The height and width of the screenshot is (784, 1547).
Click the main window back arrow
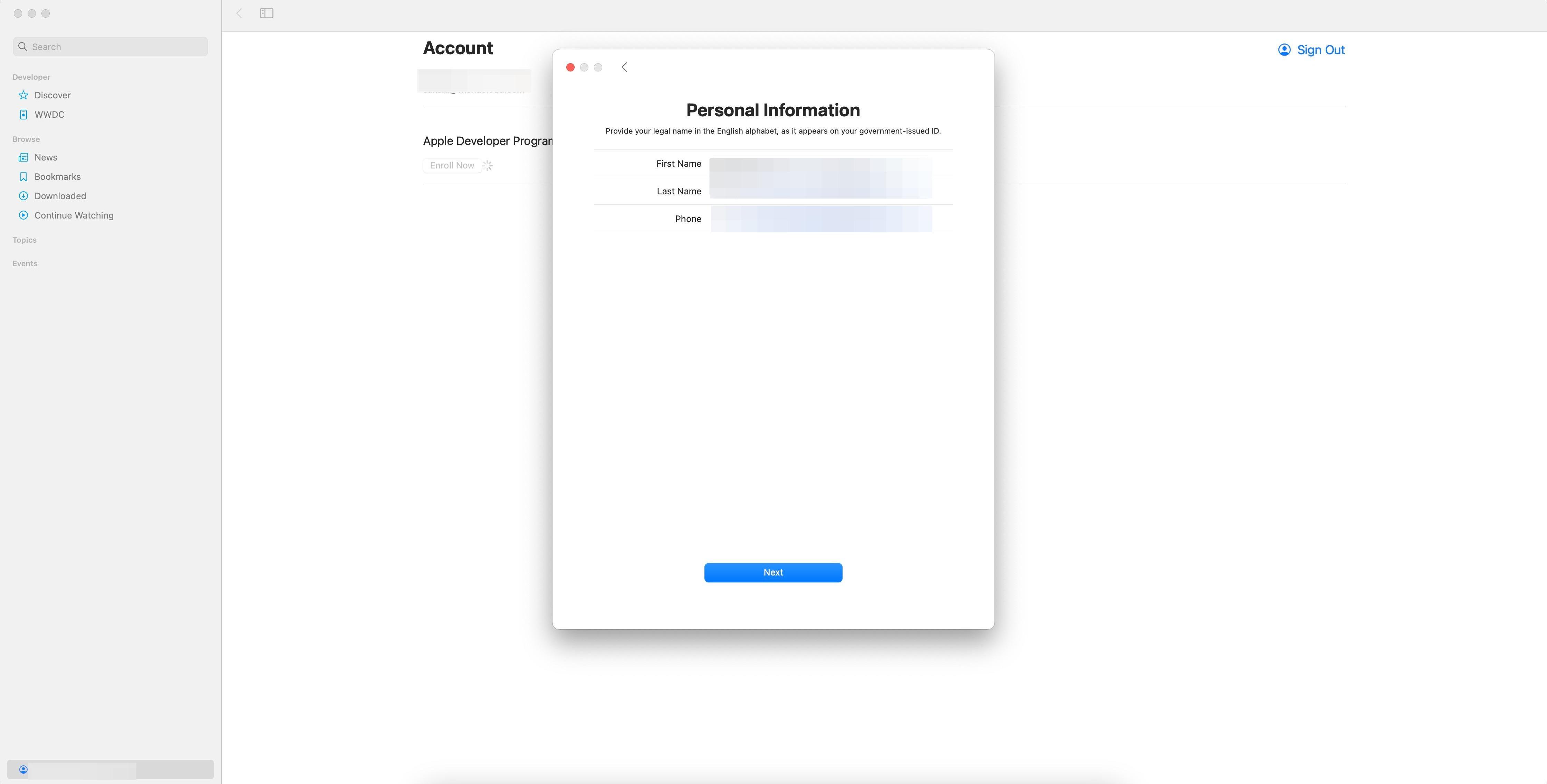(x=239, y=13)
